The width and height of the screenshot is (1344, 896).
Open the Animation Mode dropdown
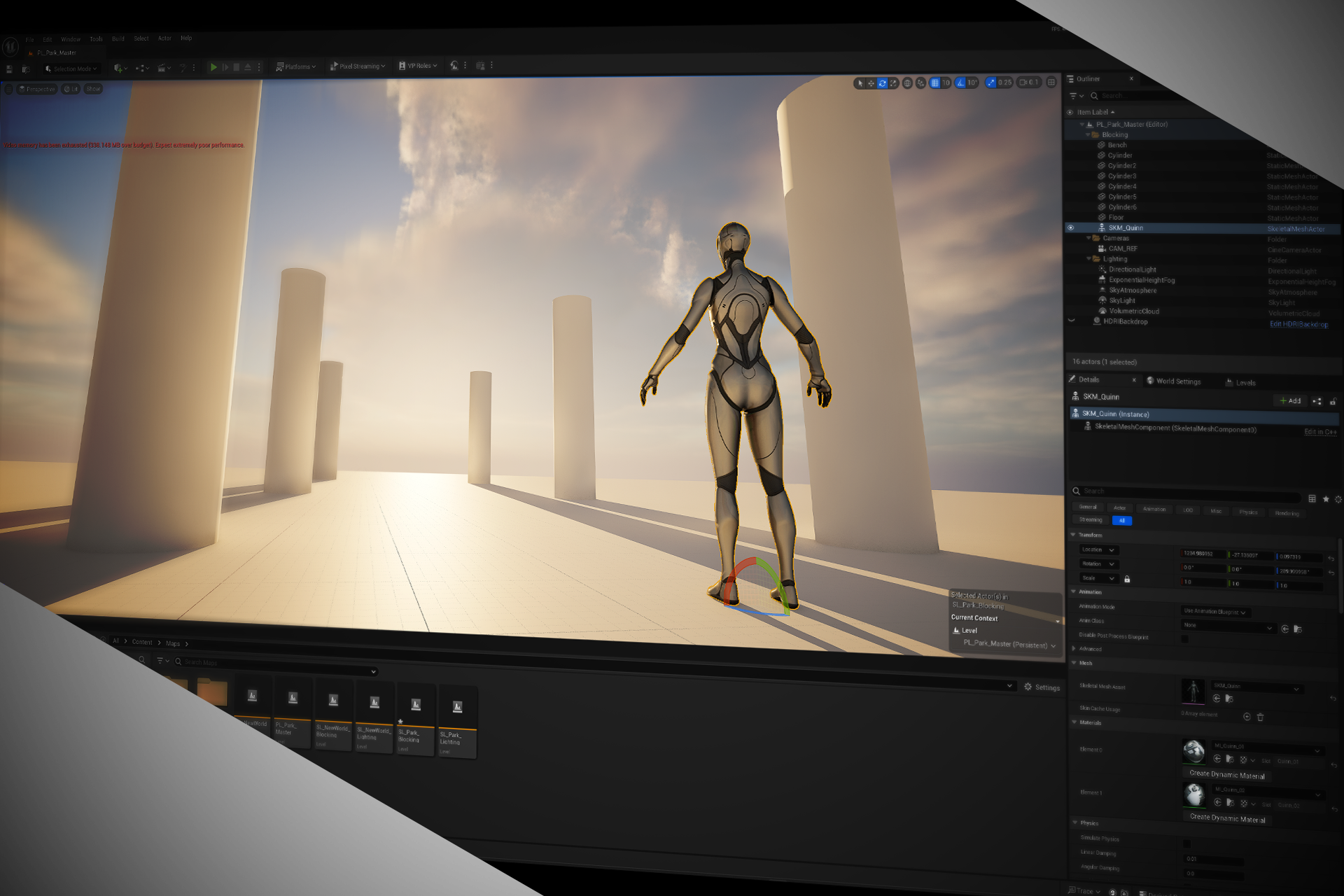[1214, 612]
